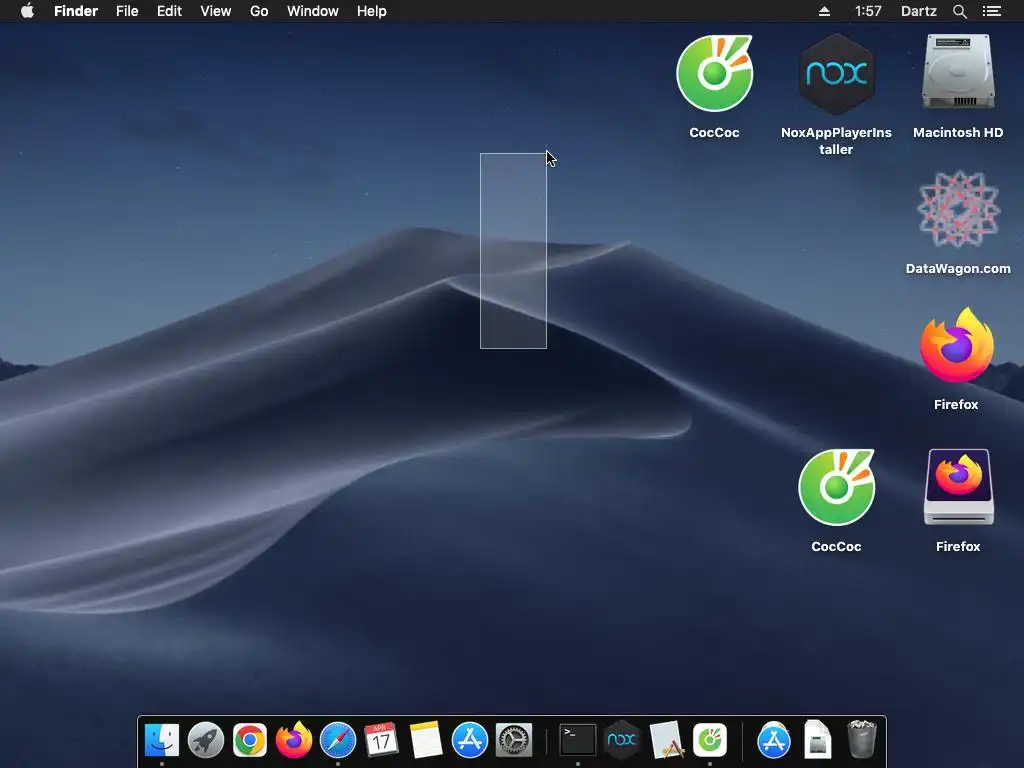This screenshot has height=768, width=1024.
Task: Click the 1:57 clock in menu bar
Action: pyautogui.click(x=868, y=11)
